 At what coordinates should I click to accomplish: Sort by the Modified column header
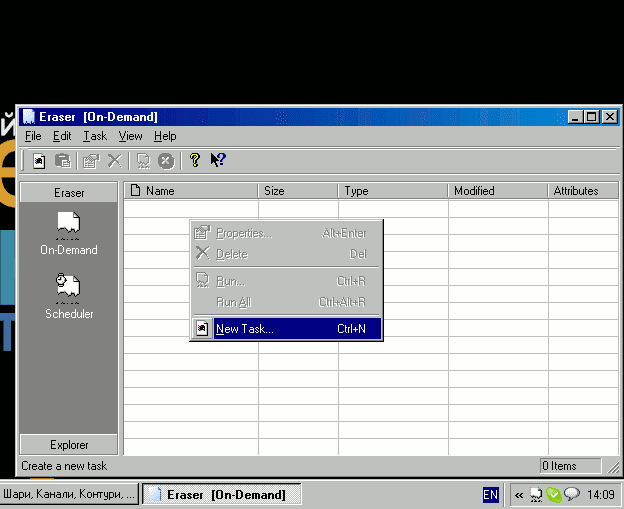498,191
